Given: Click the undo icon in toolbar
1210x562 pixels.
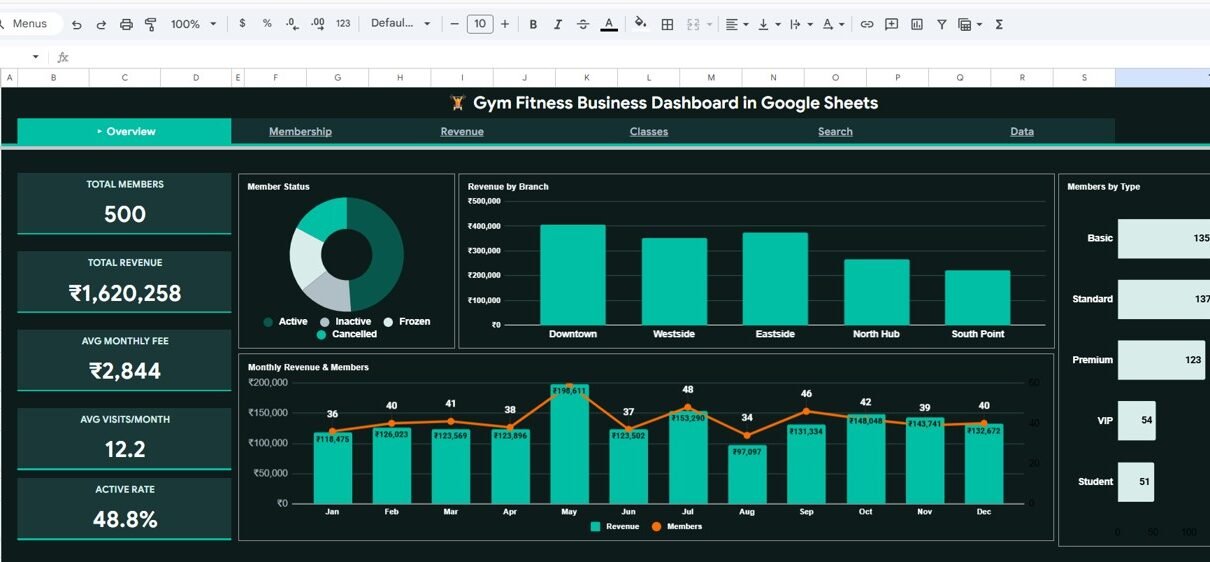Looking at the screenshot, I should click(77, 24).
